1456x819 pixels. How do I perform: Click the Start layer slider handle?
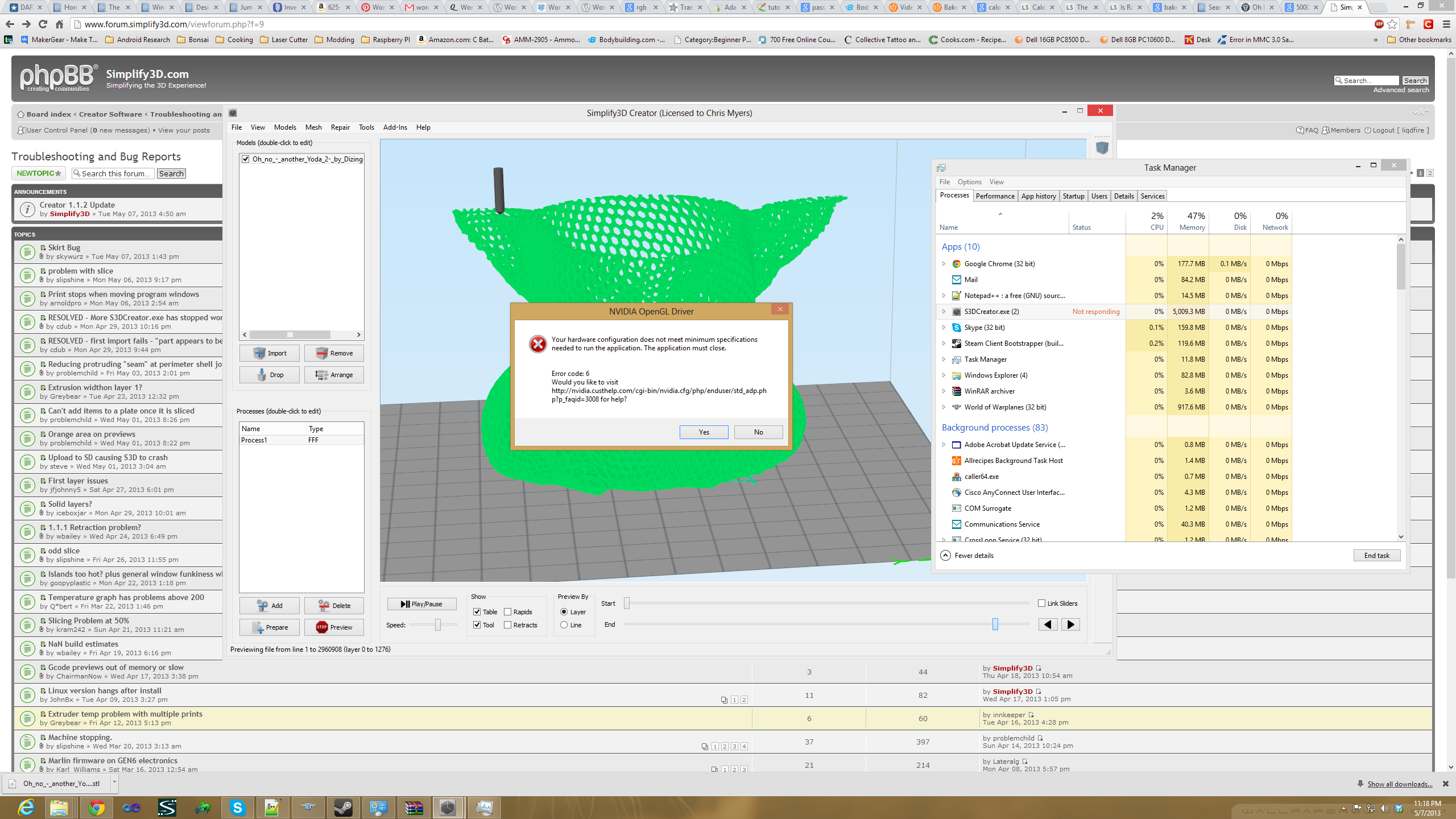point(627,603)
